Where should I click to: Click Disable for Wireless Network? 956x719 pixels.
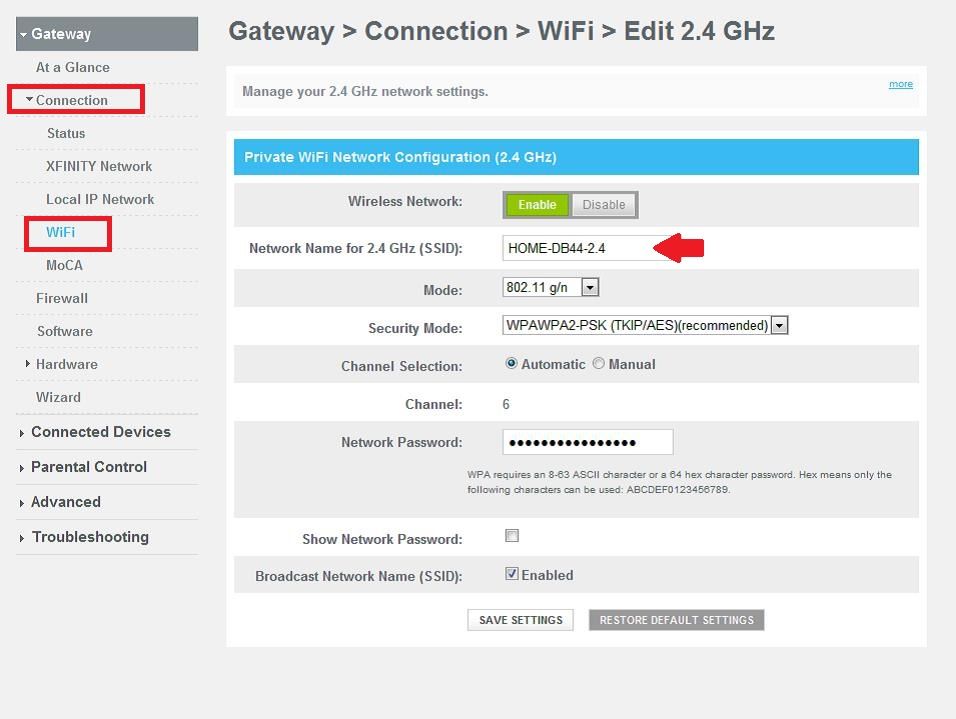click(x=604, y=205)
